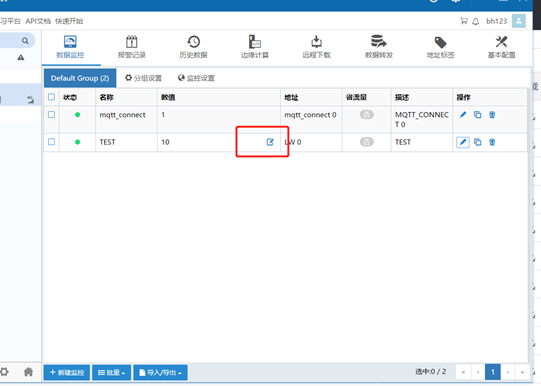This screenshot has width=541, height=386.
Task: Click the mqtt_connect name cell
Action: pyautogui.click(x=122, y=115)
